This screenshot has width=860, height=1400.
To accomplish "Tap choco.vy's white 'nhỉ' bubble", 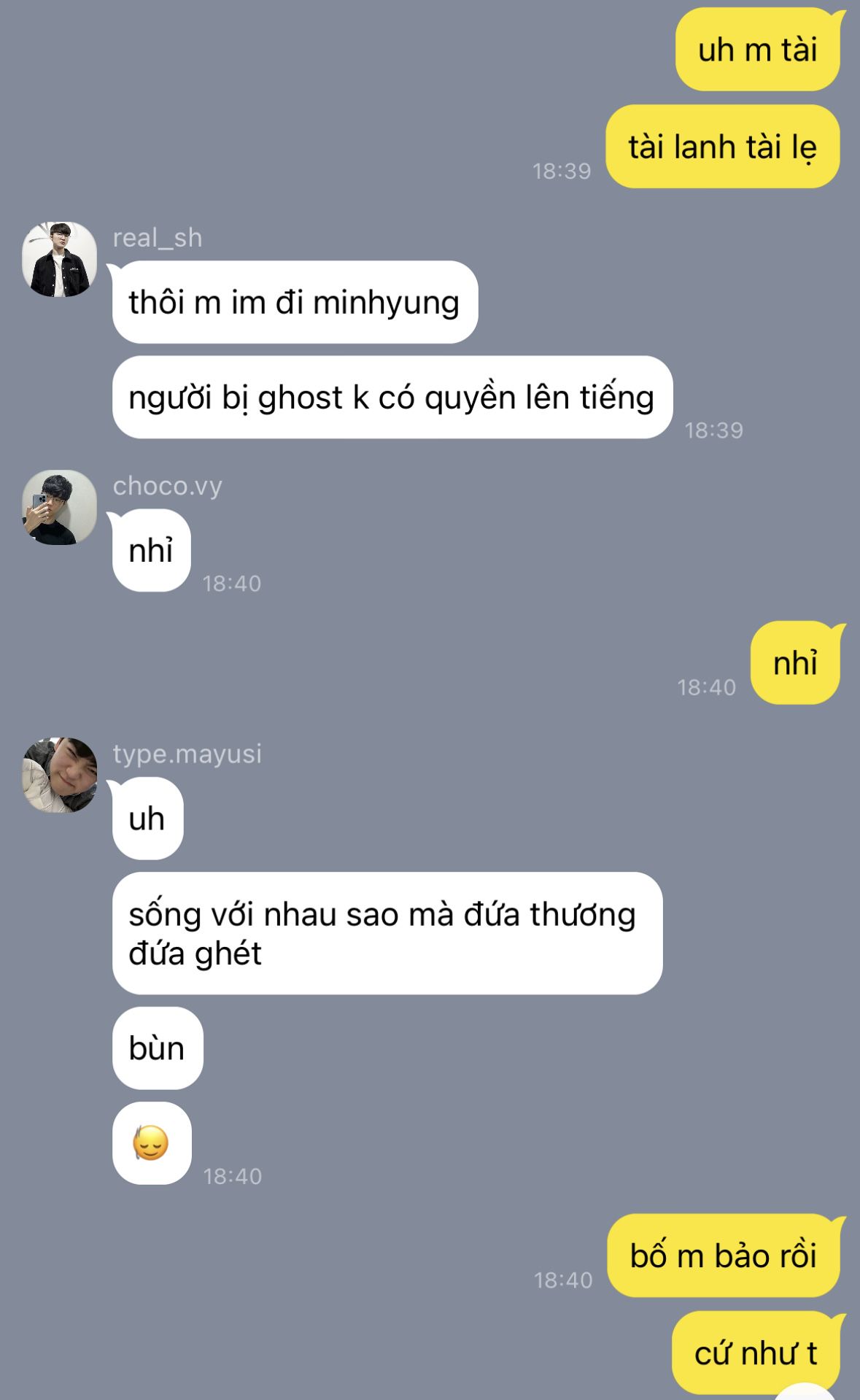I will tap(151, 551).
